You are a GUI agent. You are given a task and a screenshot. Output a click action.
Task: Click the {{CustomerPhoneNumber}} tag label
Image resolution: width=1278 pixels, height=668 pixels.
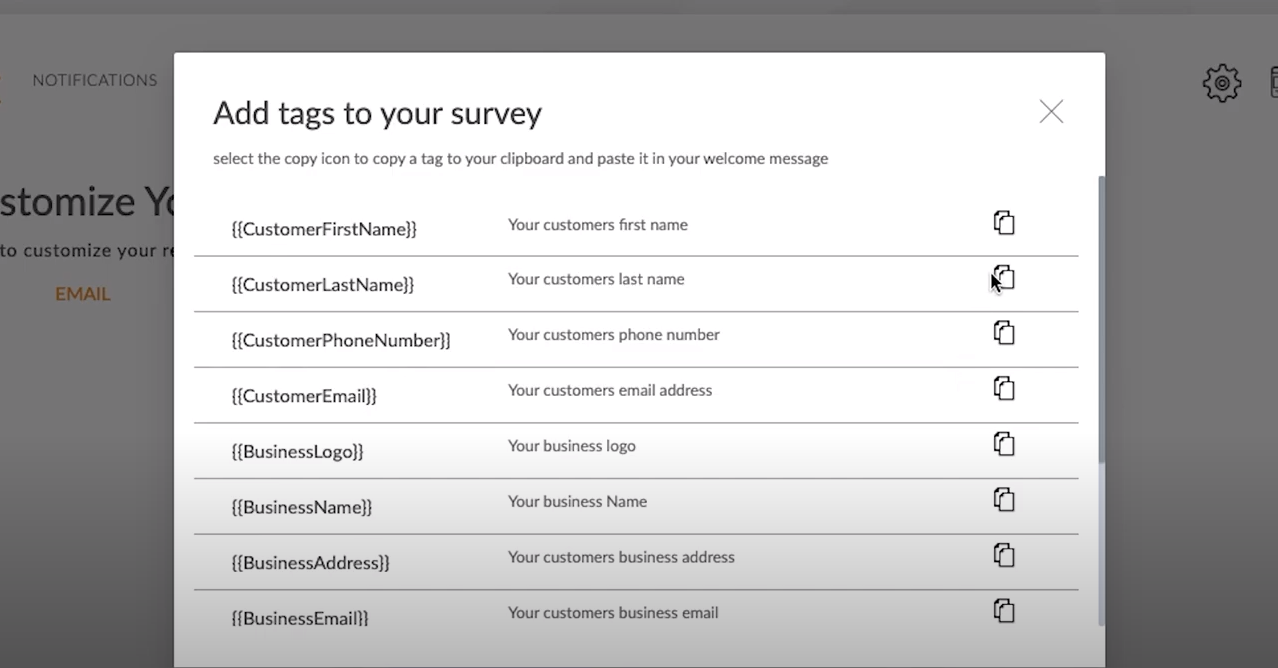point(341,341)
